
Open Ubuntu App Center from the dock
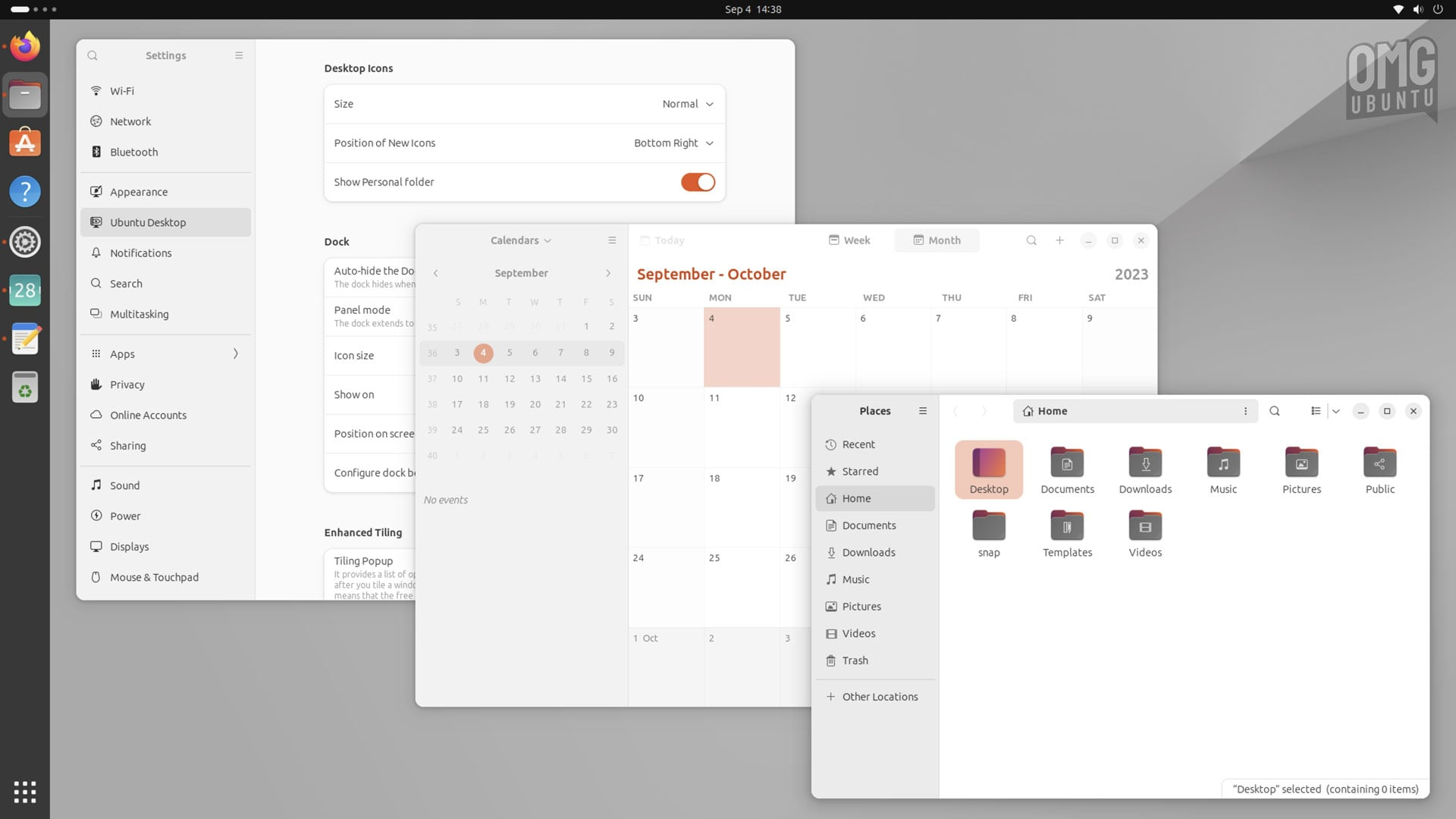[25, 142]
